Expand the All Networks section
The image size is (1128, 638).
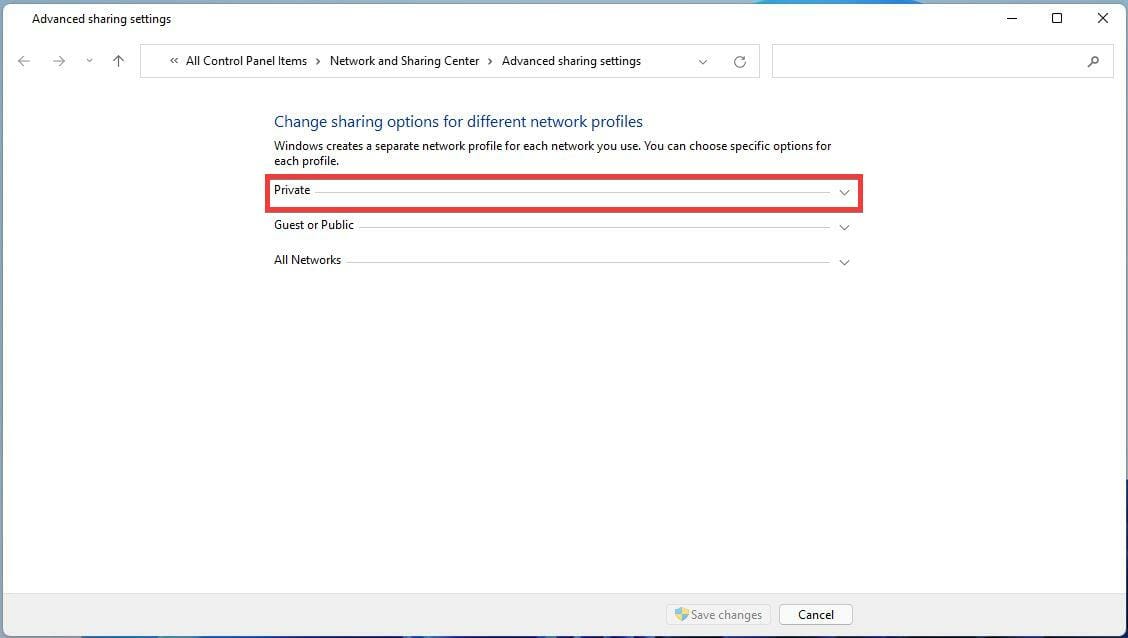[845, 262]
